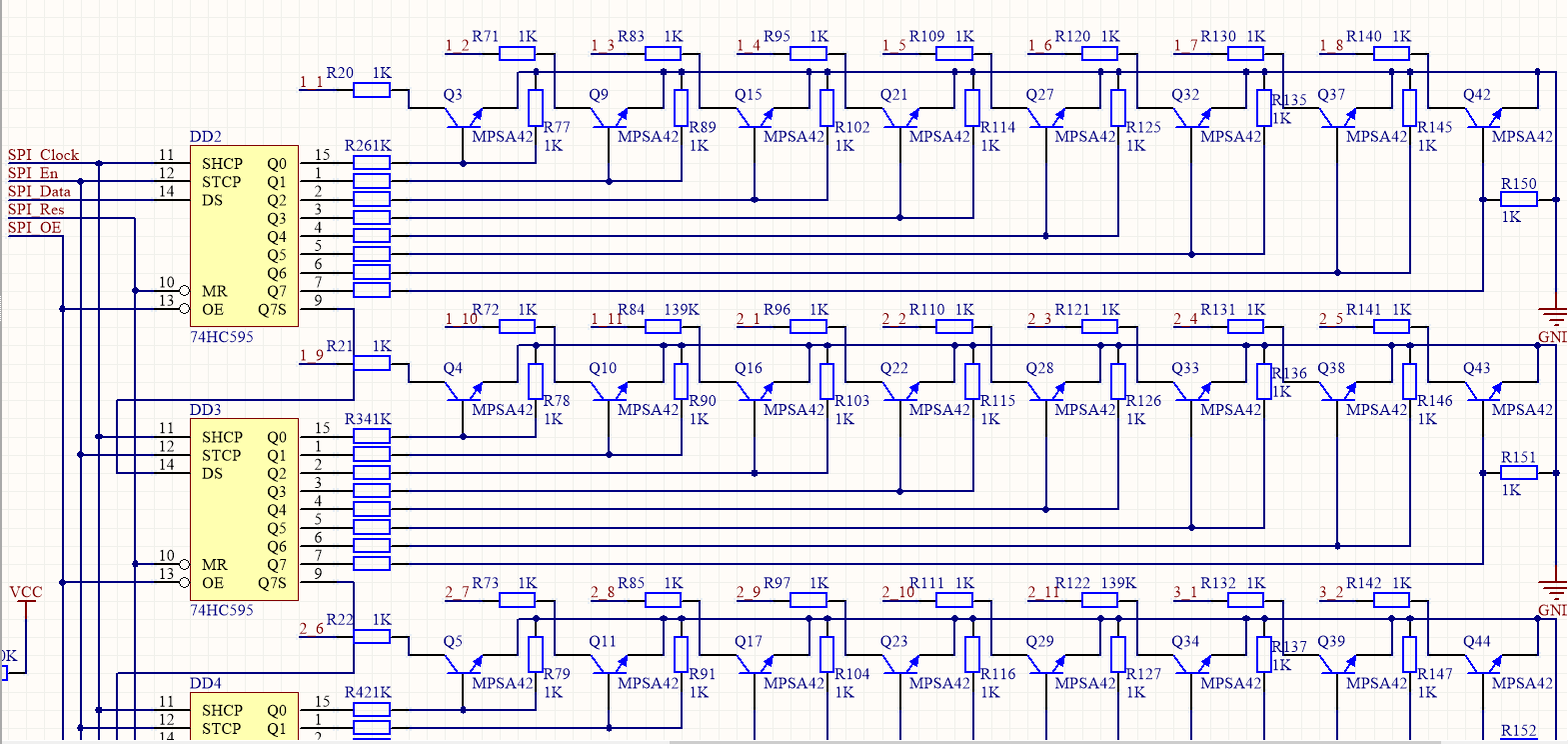Select resistor R130
Screen dimensions: 1568x744
(1246, 53)
